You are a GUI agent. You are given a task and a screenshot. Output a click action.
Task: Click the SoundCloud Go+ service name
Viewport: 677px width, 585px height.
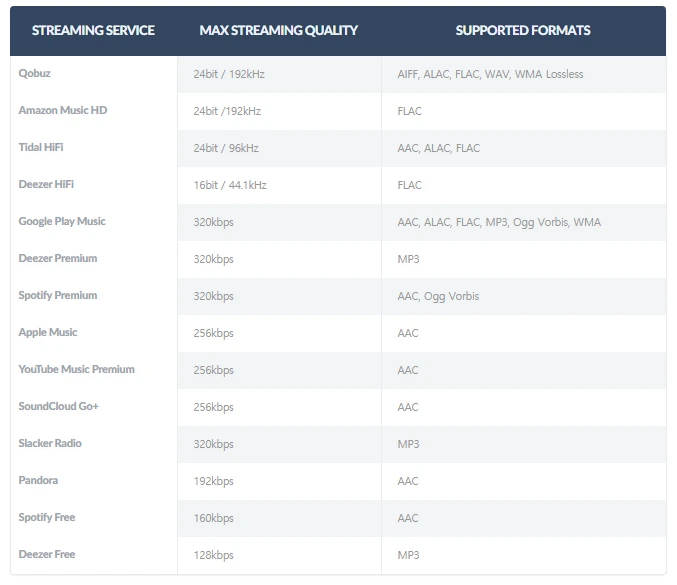[59, 406]
